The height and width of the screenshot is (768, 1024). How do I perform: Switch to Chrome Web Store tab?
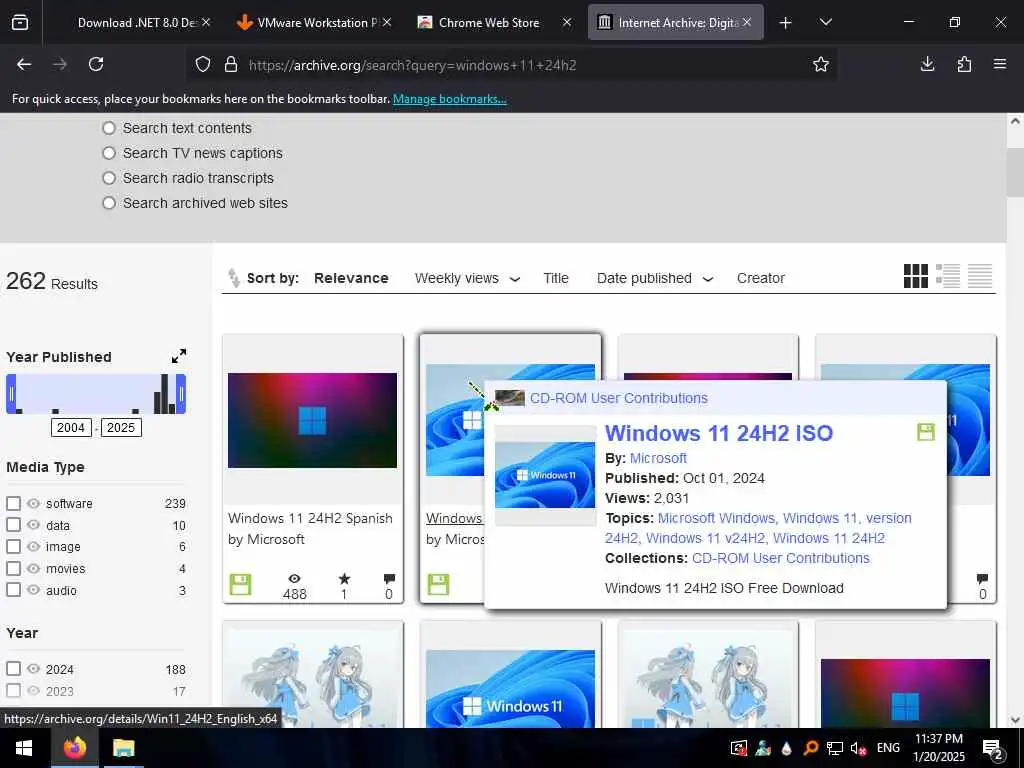[x=488, y=23]
